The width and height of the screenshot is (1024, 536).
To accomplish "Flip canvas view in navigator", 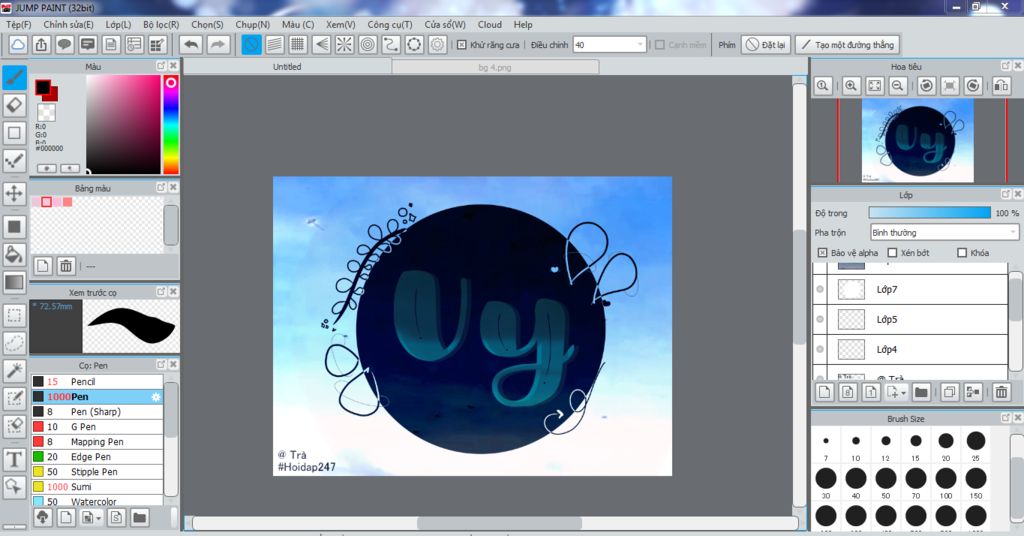I will [x=1000, y=86].
